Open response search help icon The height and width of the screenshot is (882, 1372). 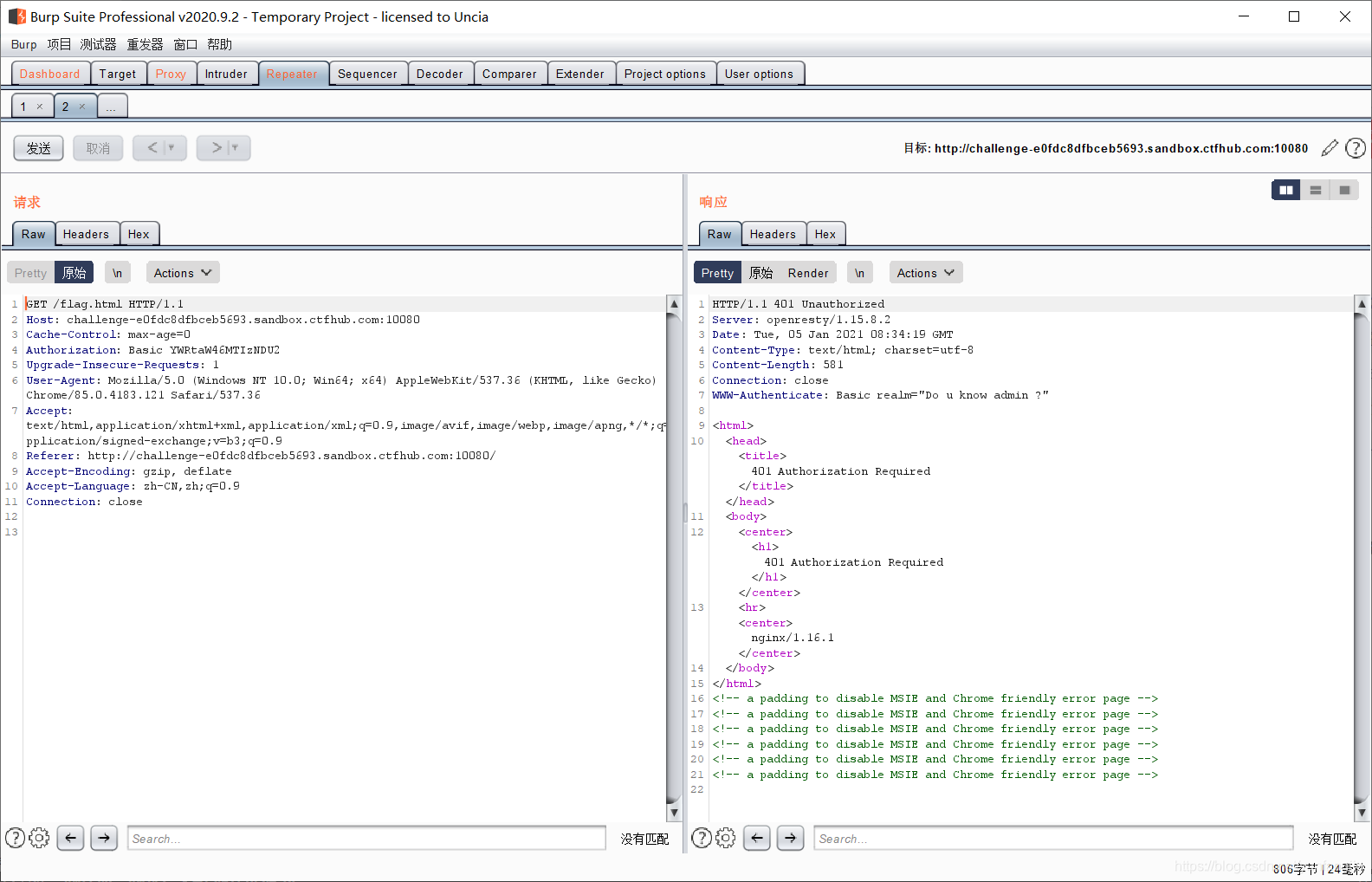click(702, 838)
